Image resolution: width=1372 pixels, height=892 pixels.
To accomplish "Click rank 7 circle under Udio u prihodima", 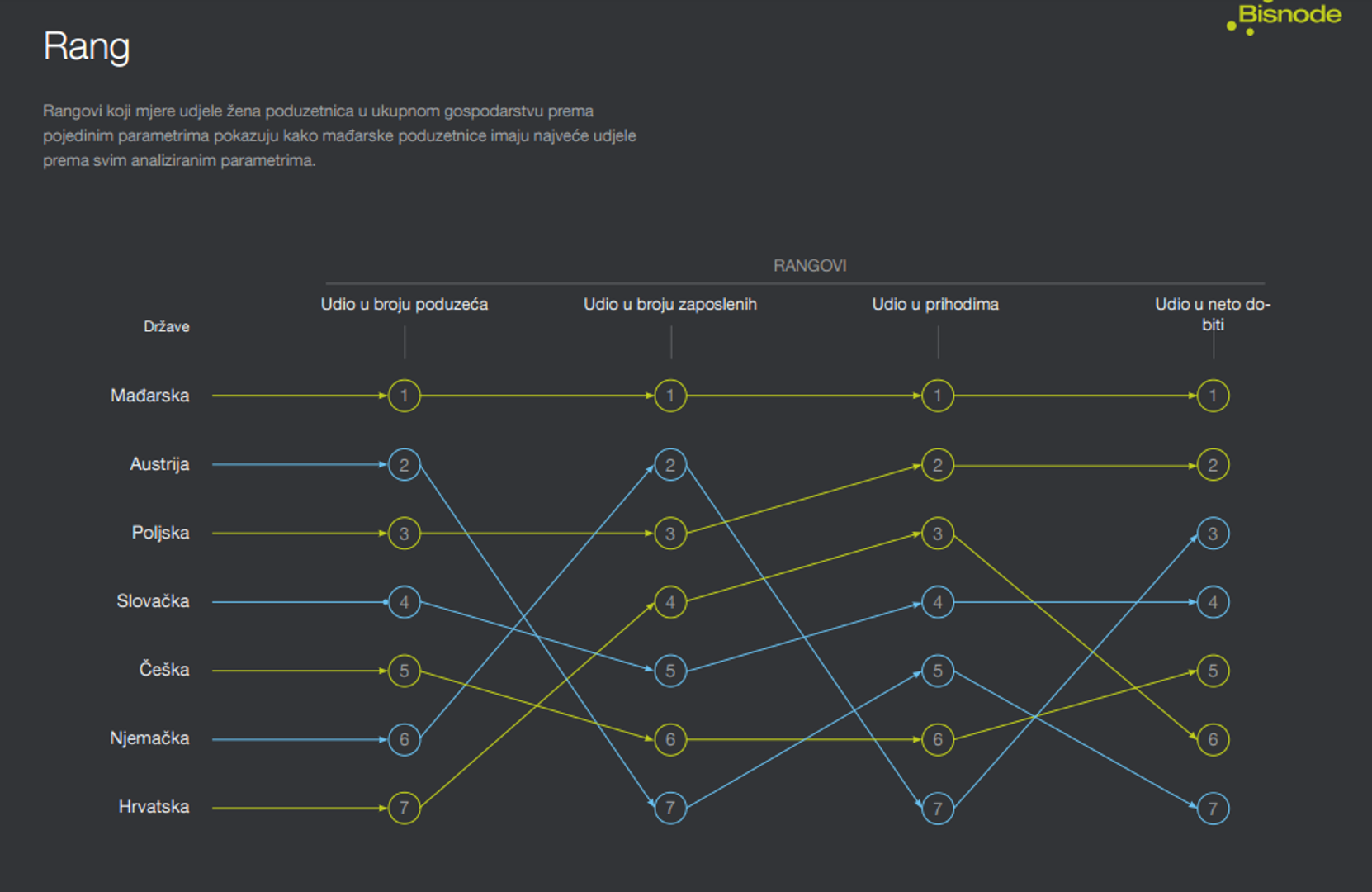I will tap(937, 808).
